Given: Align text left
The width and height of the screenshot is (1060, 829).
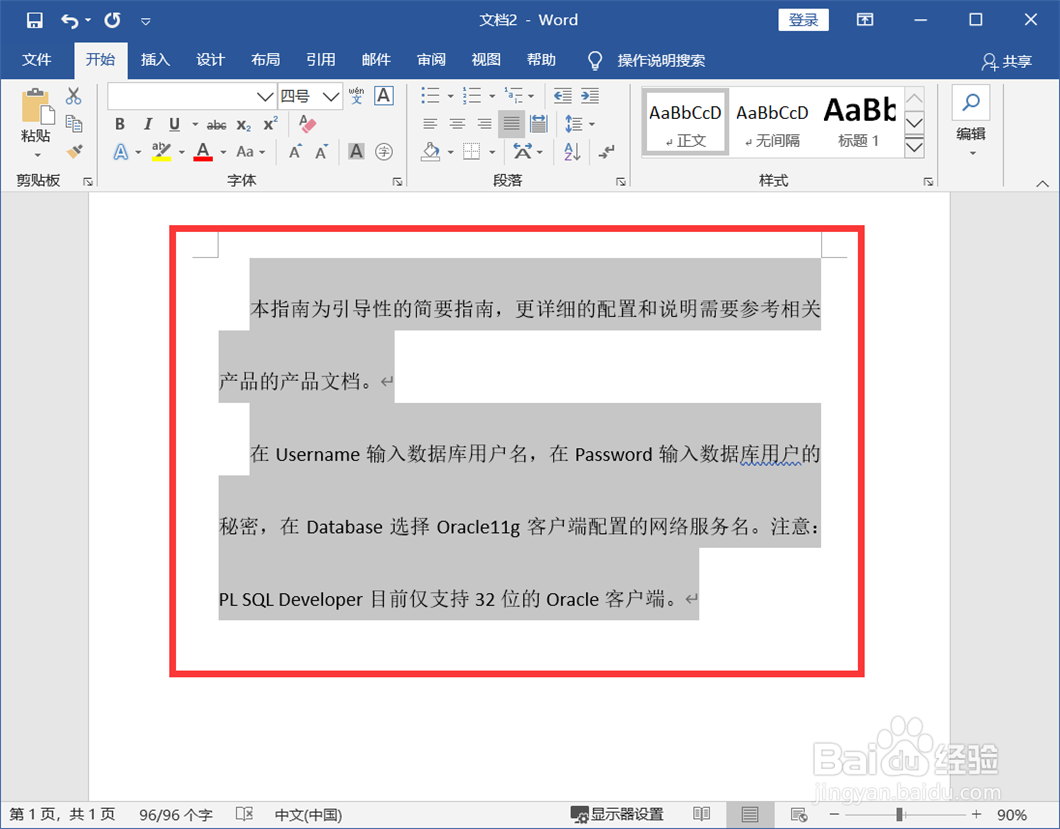Looking at the screenshot, I should pyautogui.click(x=431, y=124).
